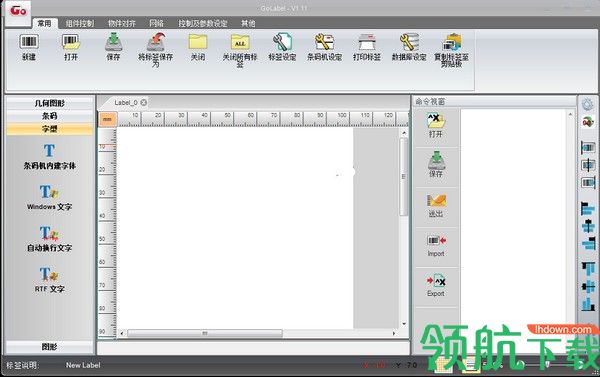Click the mm ruler unit button
Screen dimensions: 600x377
click(108, 119)
